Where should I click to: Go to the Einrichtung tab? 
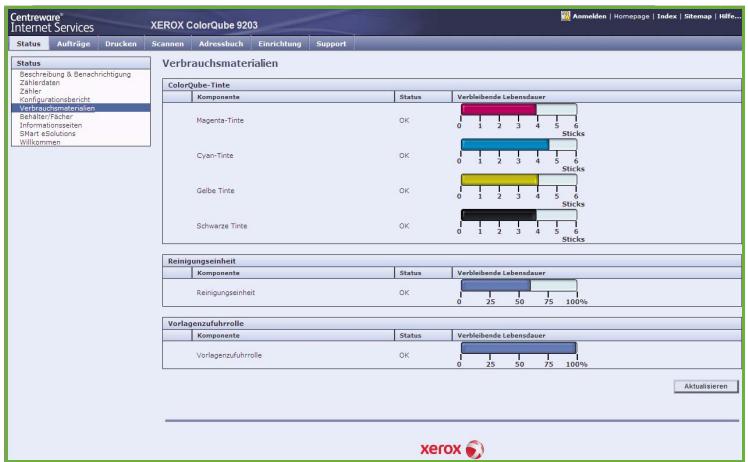pyautogui.click(x=280, y=43)
